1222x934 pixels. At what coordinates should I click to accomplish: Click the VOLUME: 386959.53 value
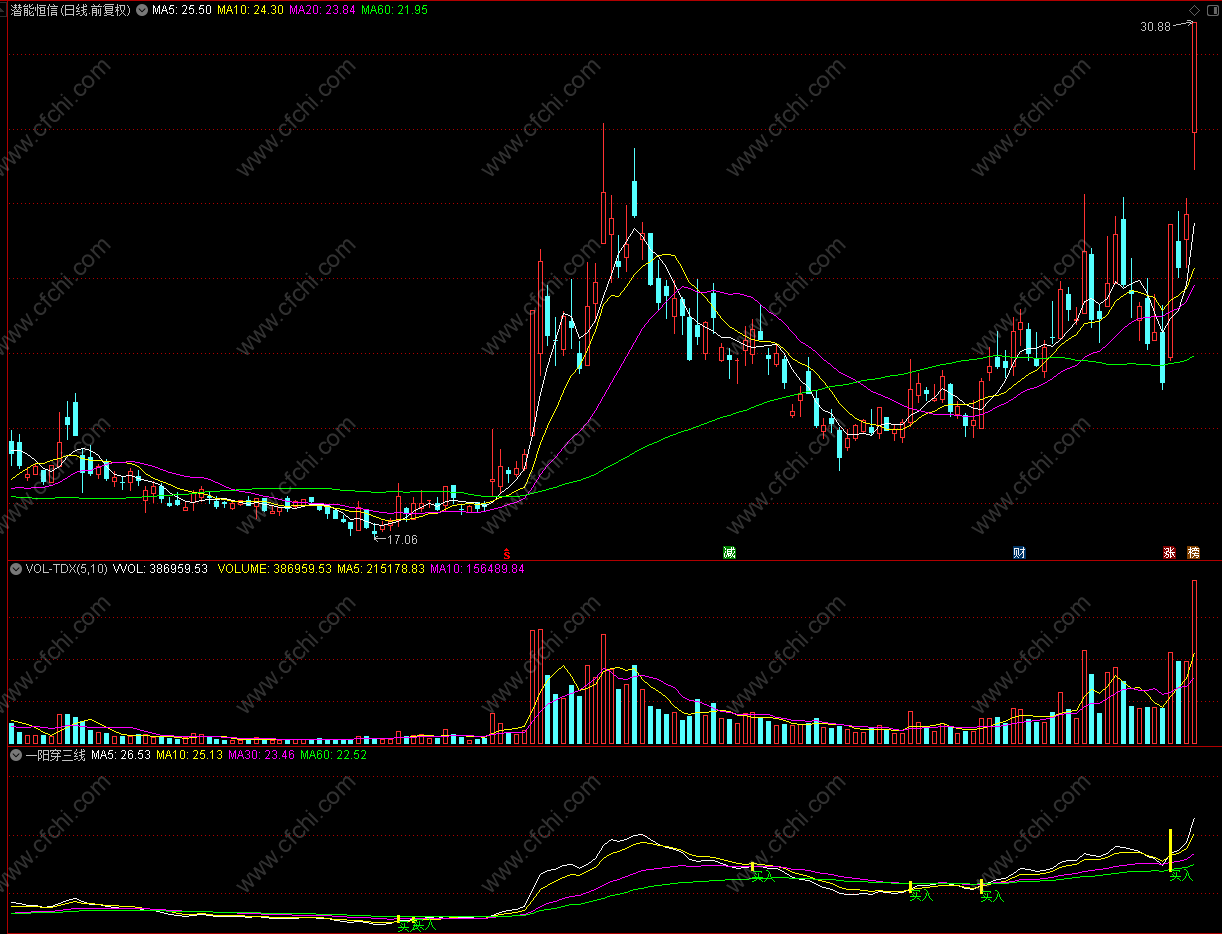click(x=274, y=569)
